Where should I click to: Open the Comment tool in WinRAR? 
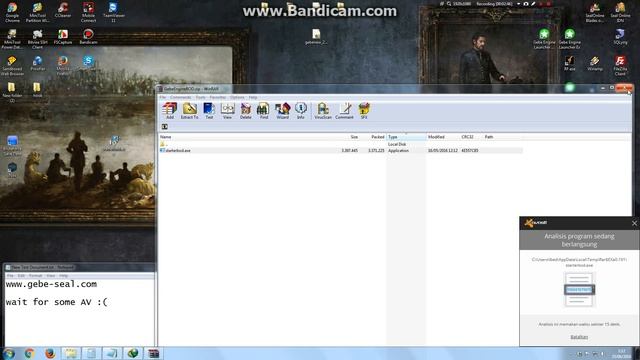coord(344,111)
